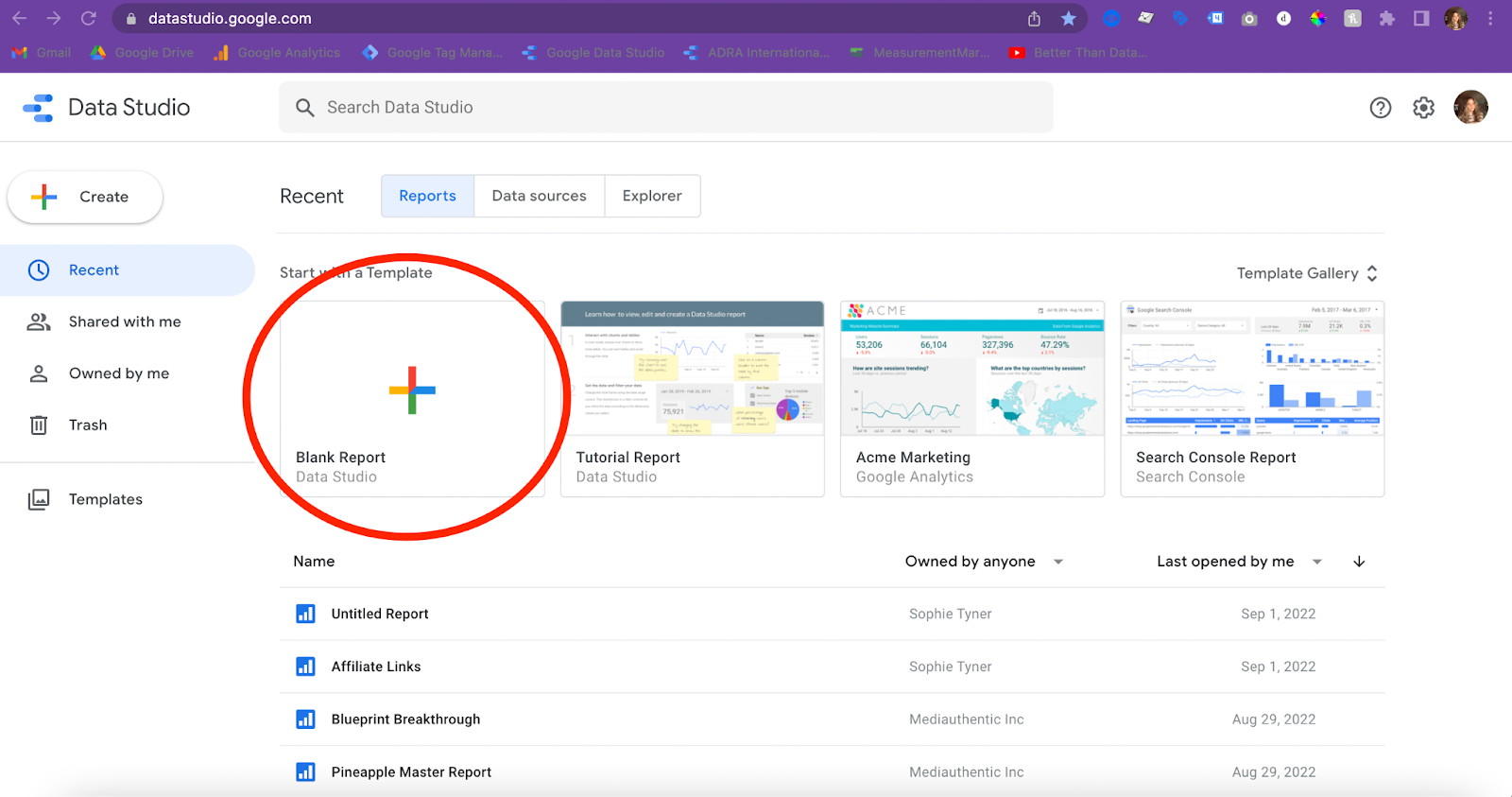Click the Data Studio logo icon
1512x797 pixels.
[38, 108]
